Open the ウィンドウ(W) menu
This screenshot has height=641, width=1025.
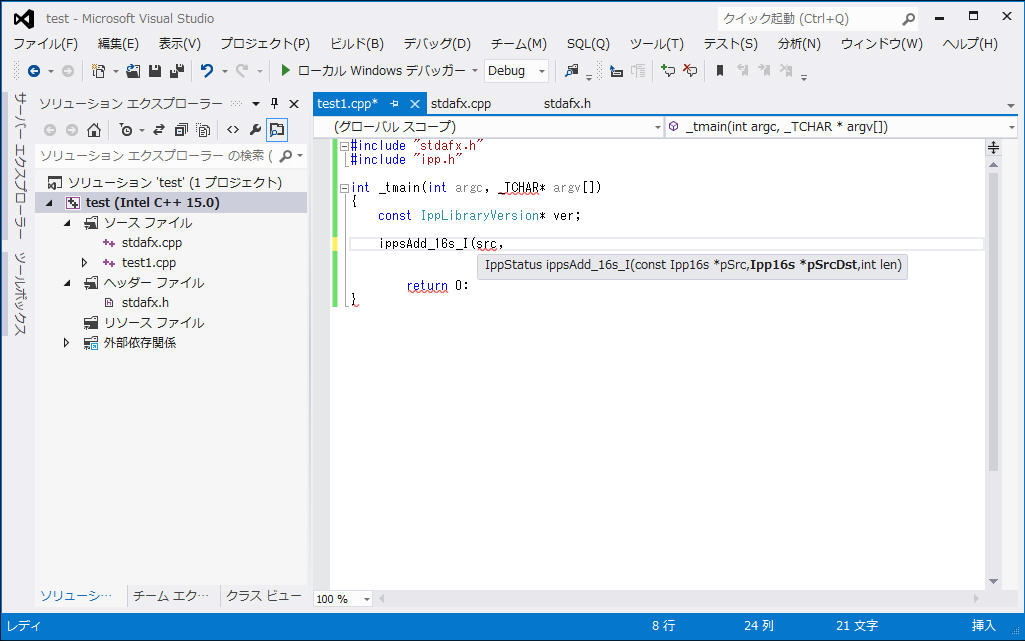(x=882, y=44)
